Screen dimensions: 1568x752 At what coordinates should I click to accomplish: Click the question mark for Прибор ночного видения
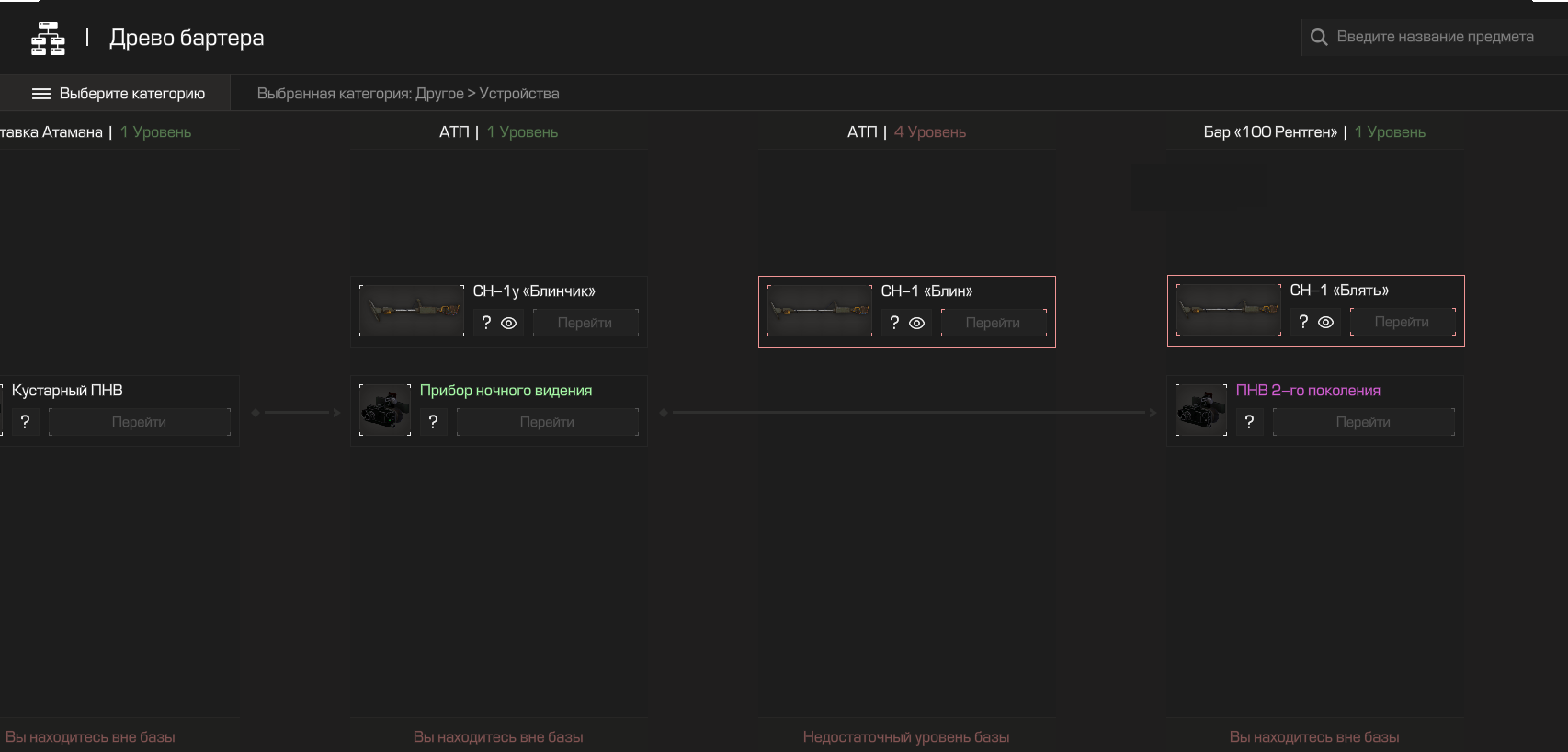click(433, 422)
